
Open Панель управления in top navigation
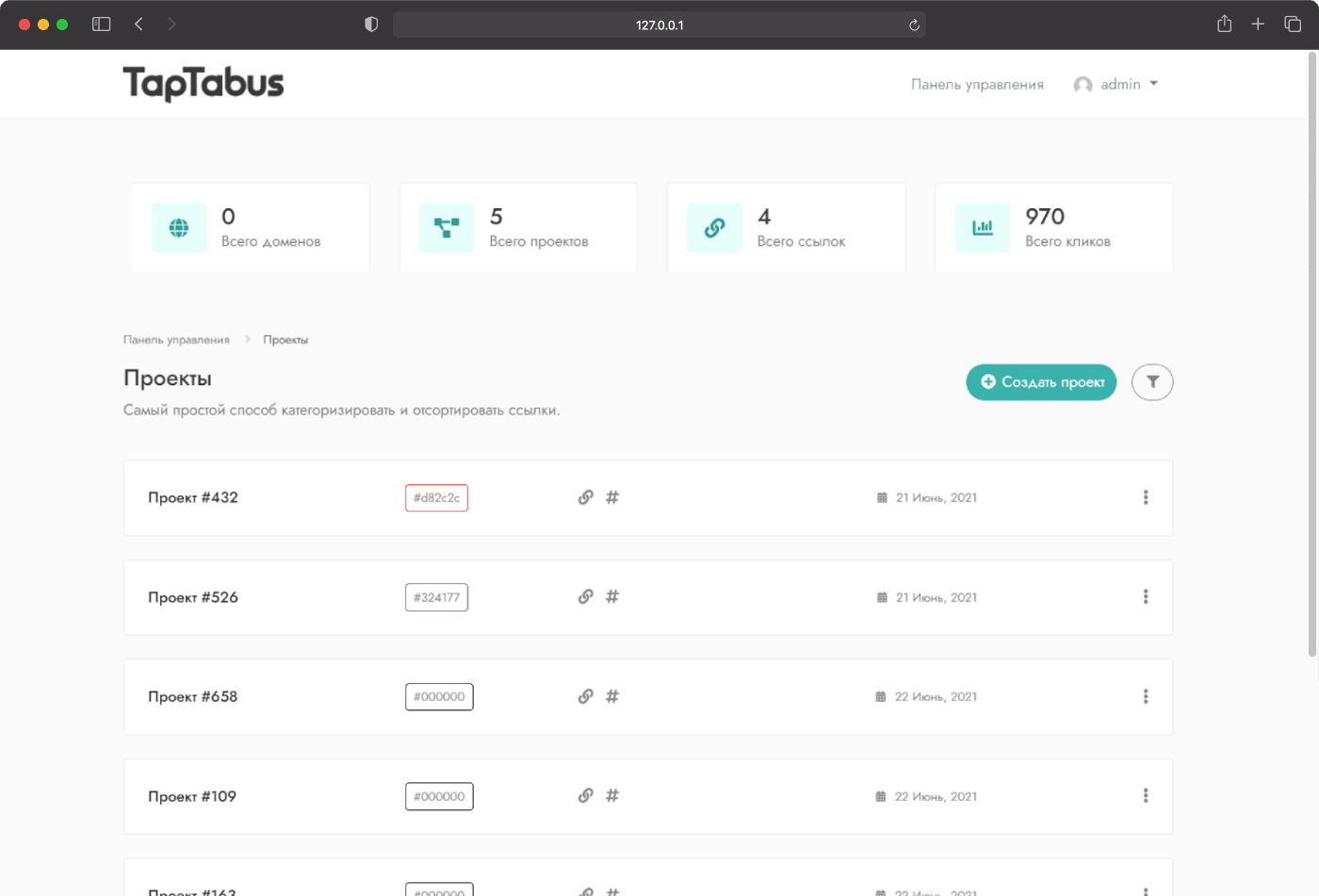(x=977, y=85)
